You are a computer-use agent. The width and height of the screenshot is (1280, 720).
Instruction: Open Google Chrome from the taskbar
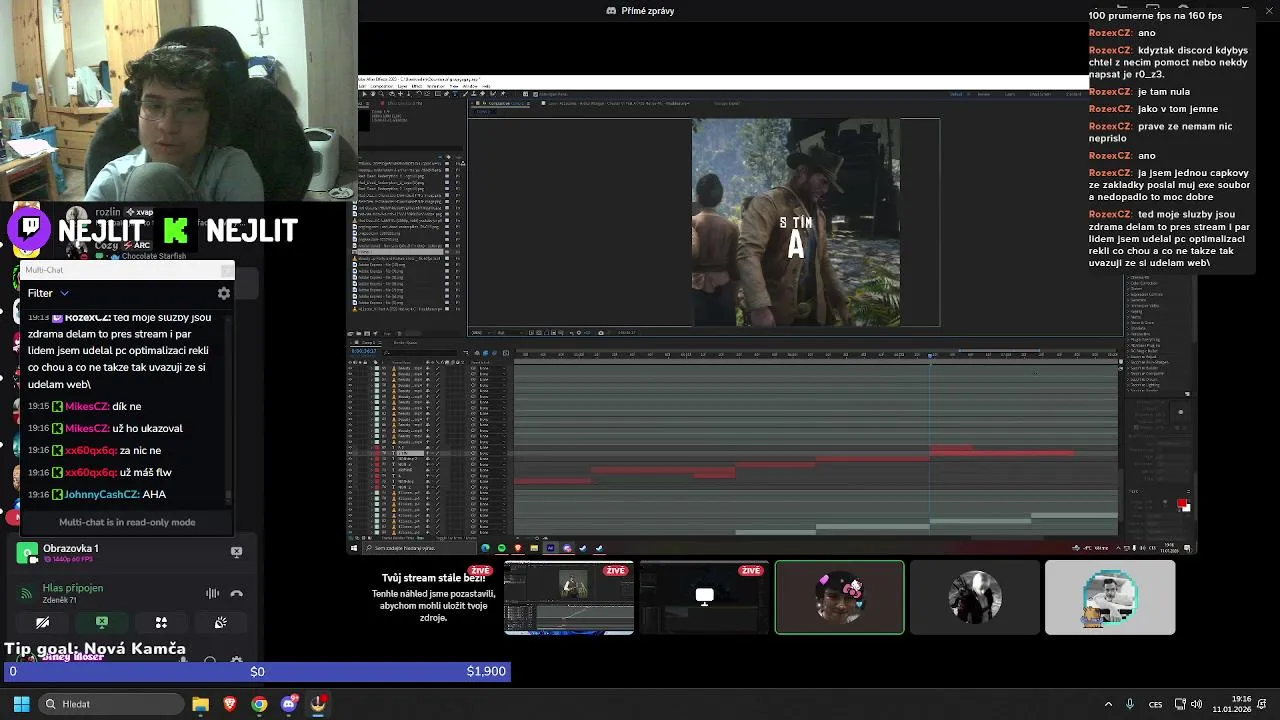259,704
